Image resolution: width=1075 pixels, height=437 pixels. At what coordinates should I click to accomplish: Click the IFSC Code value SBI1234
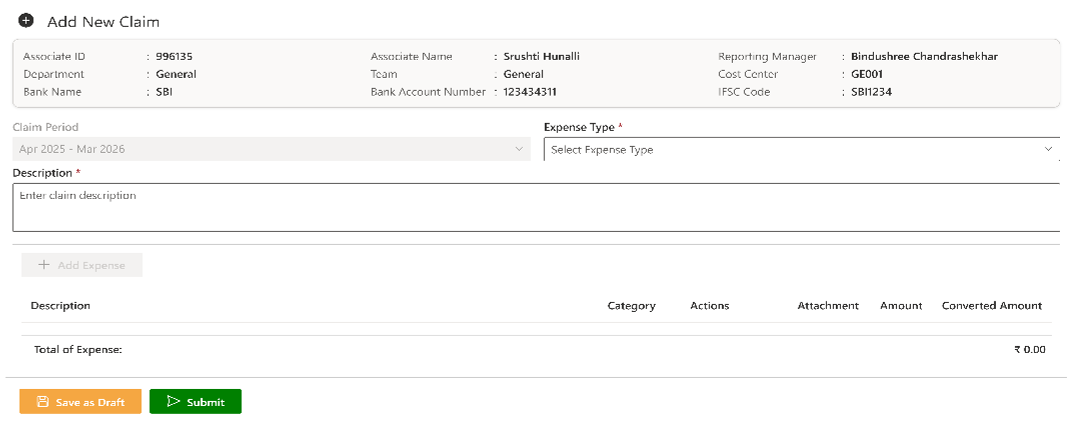point(865,92)
